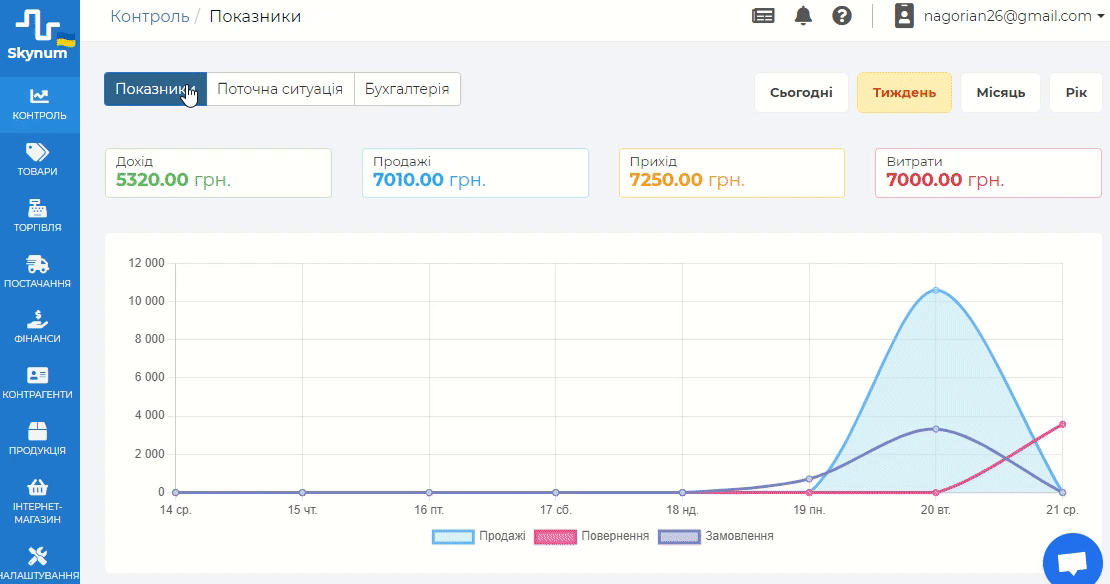Toggle Замовлення series in chart legend

[716, 536]
